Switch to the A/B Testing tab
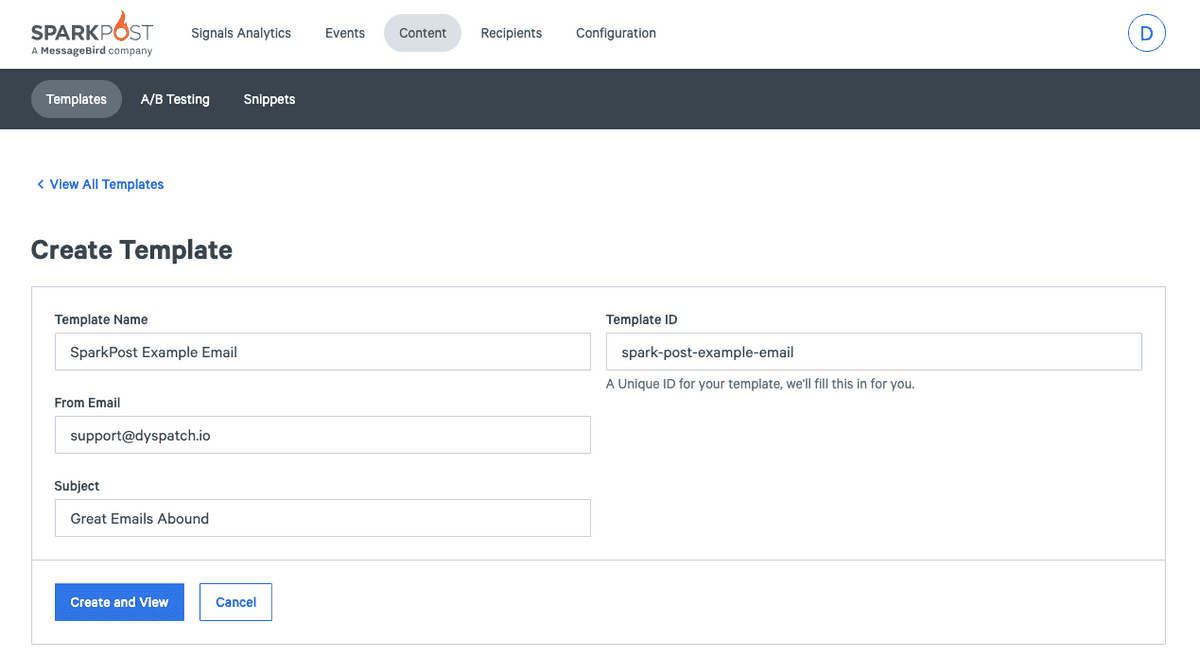The image size is (1200, 670). (x=175, y=99)
